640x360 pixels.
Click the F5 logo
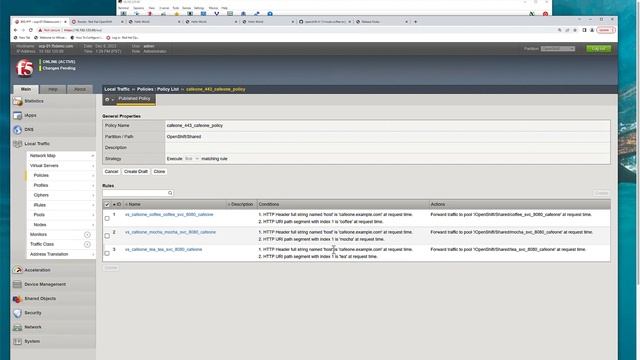coord(24,68)
